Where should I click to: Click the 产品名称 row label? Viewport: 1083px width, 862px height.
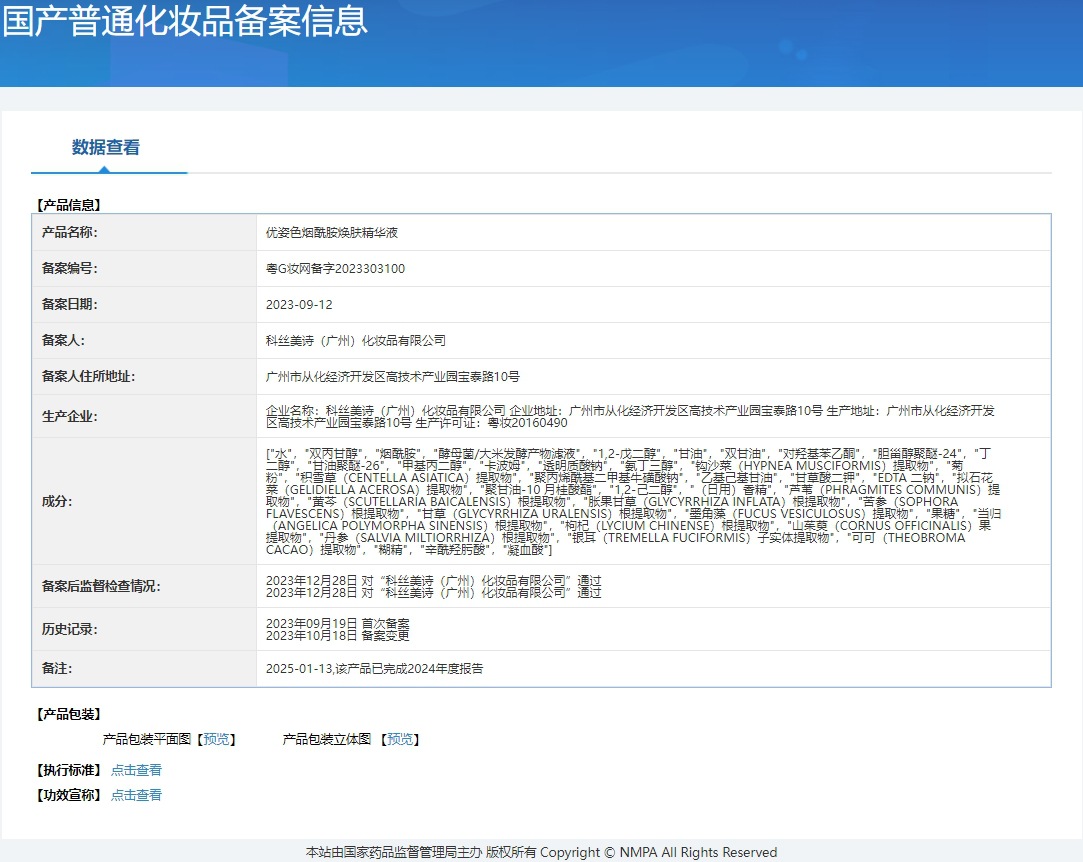[70, 232]
